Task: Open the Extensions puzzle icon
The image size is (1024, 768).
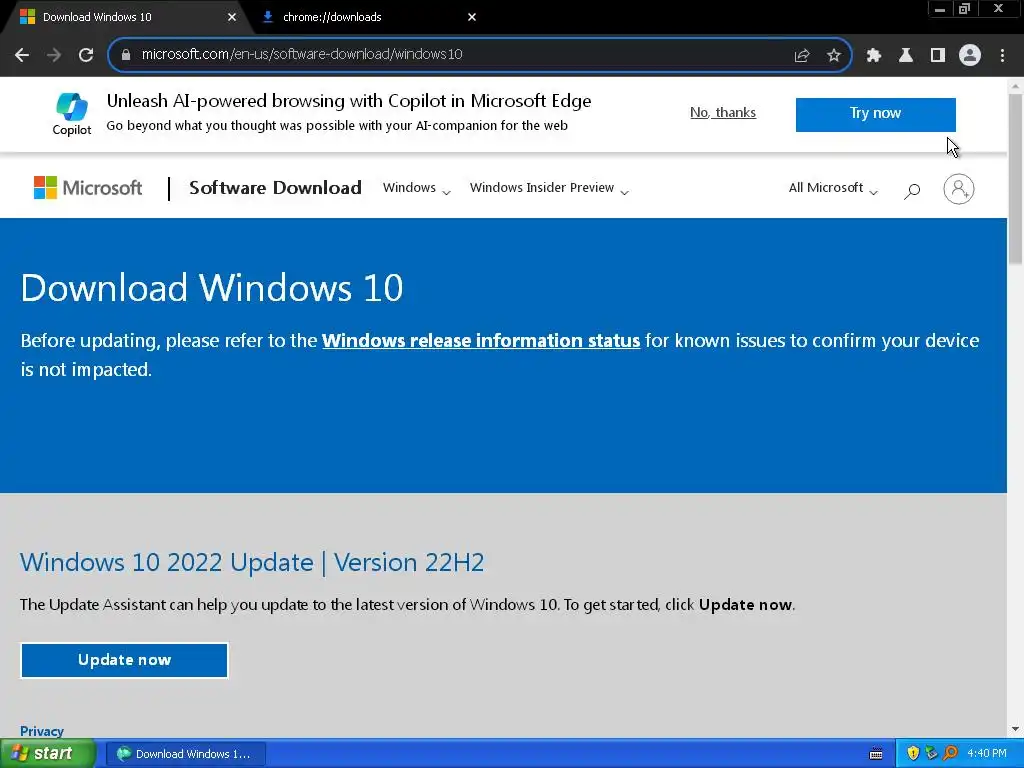Action: coord(874,55)
